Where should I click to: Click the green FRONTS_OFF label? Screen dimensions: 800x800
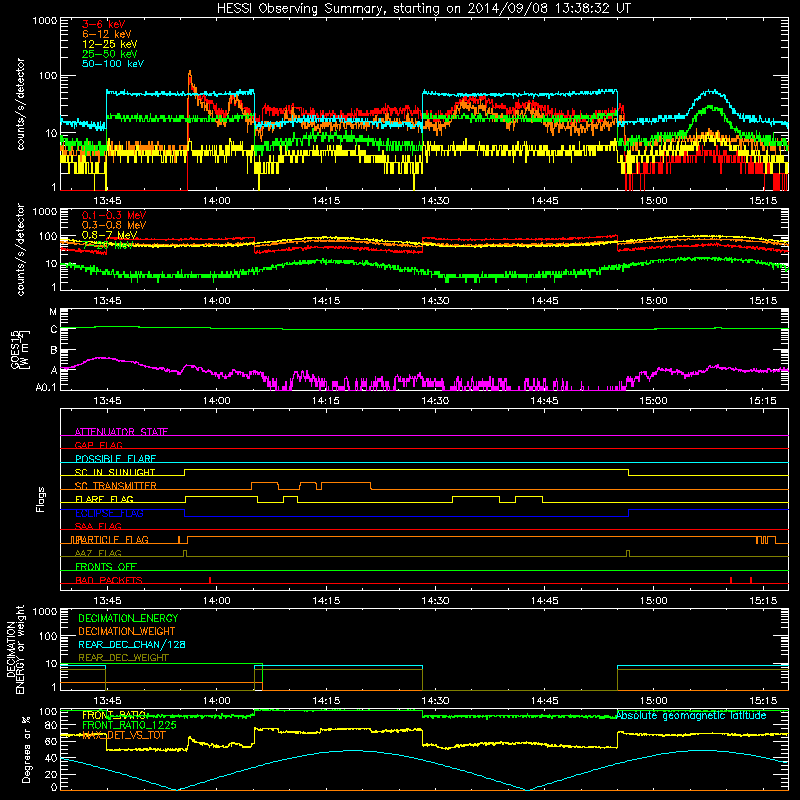(106, 567)
